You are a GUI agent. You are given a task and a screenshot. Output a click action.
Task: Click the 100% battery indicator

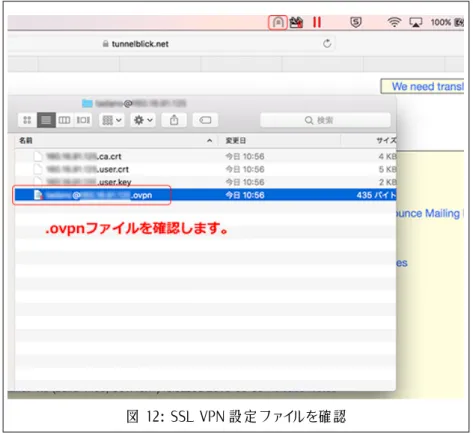(447, 22)
